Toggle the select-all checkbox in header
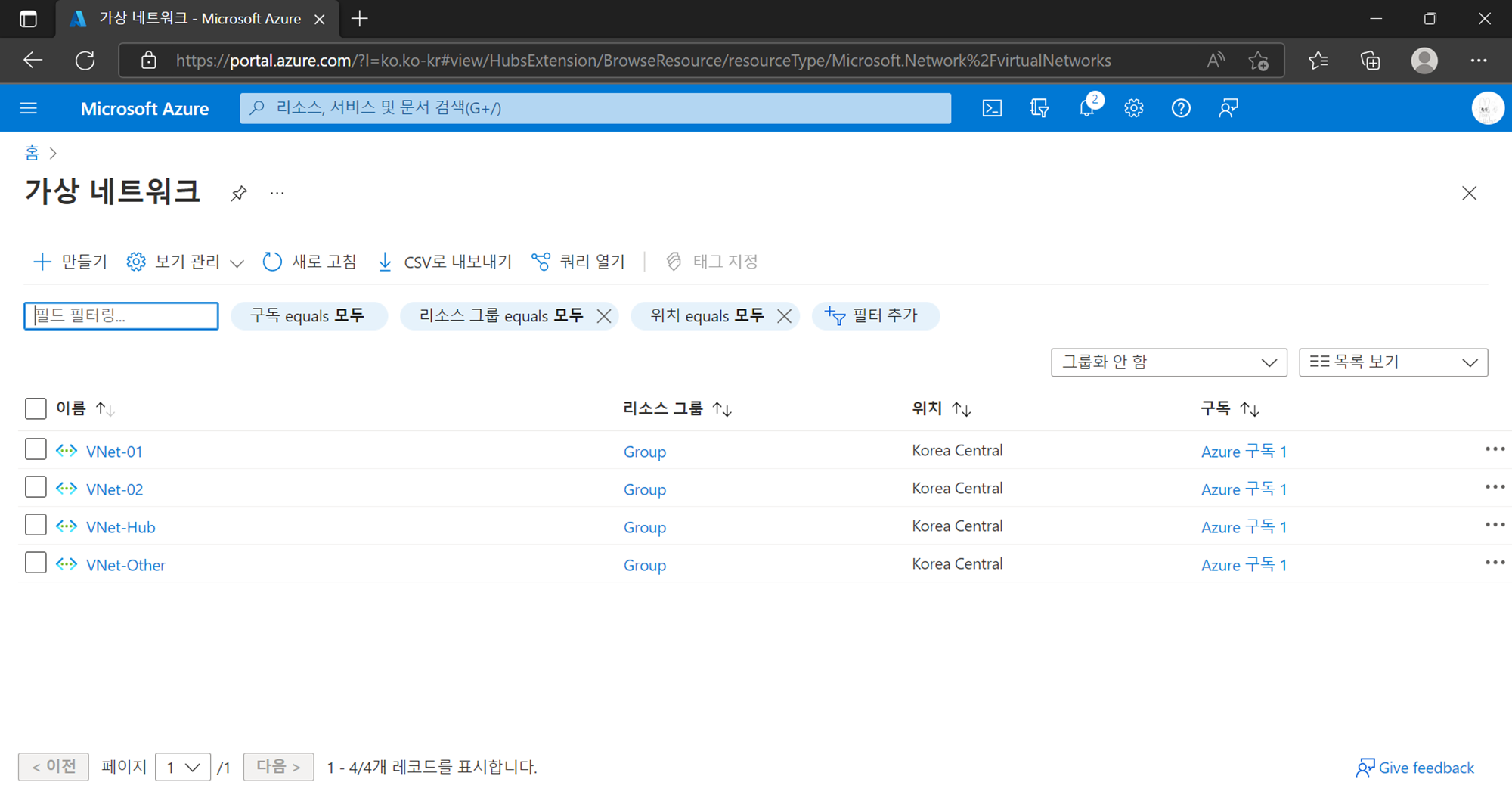The width and height of the screenshot is (1512, 804). [x=36, y=408]
